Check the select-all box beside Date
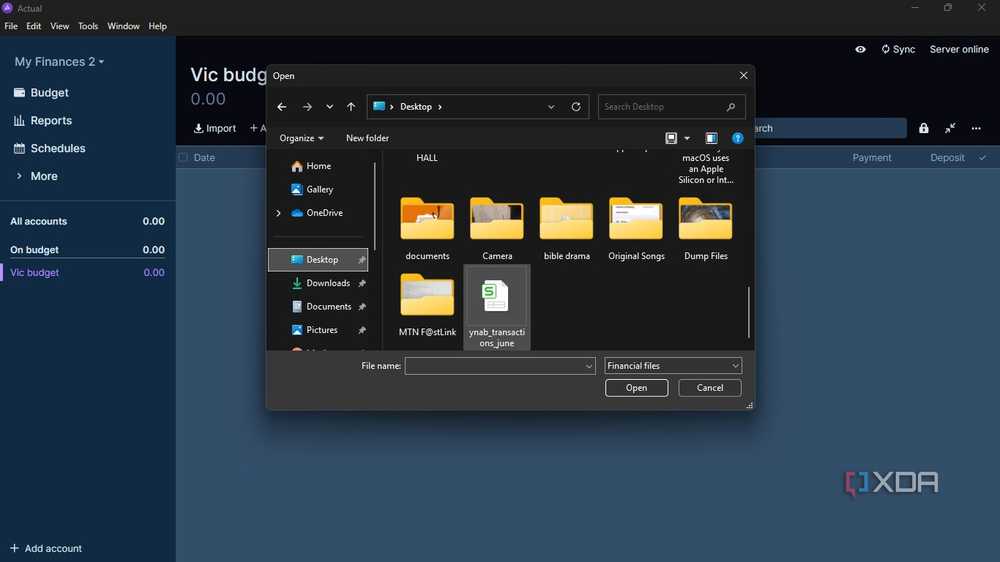The image size is (1000, 562). [x=184, y=157]
